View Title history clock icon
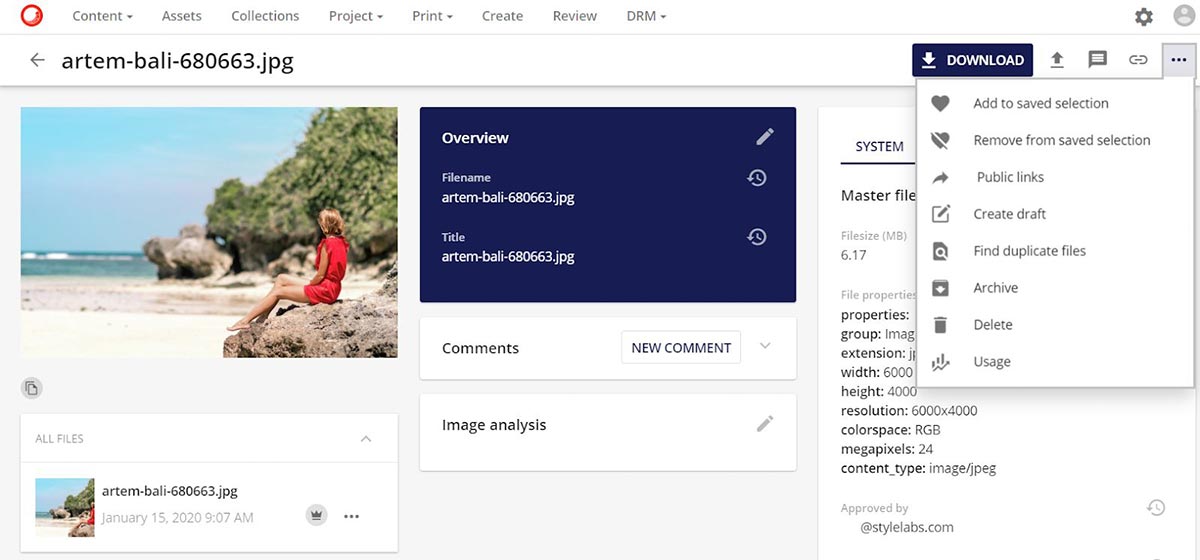The image size is (1200, 560). (x=757, y=237)
